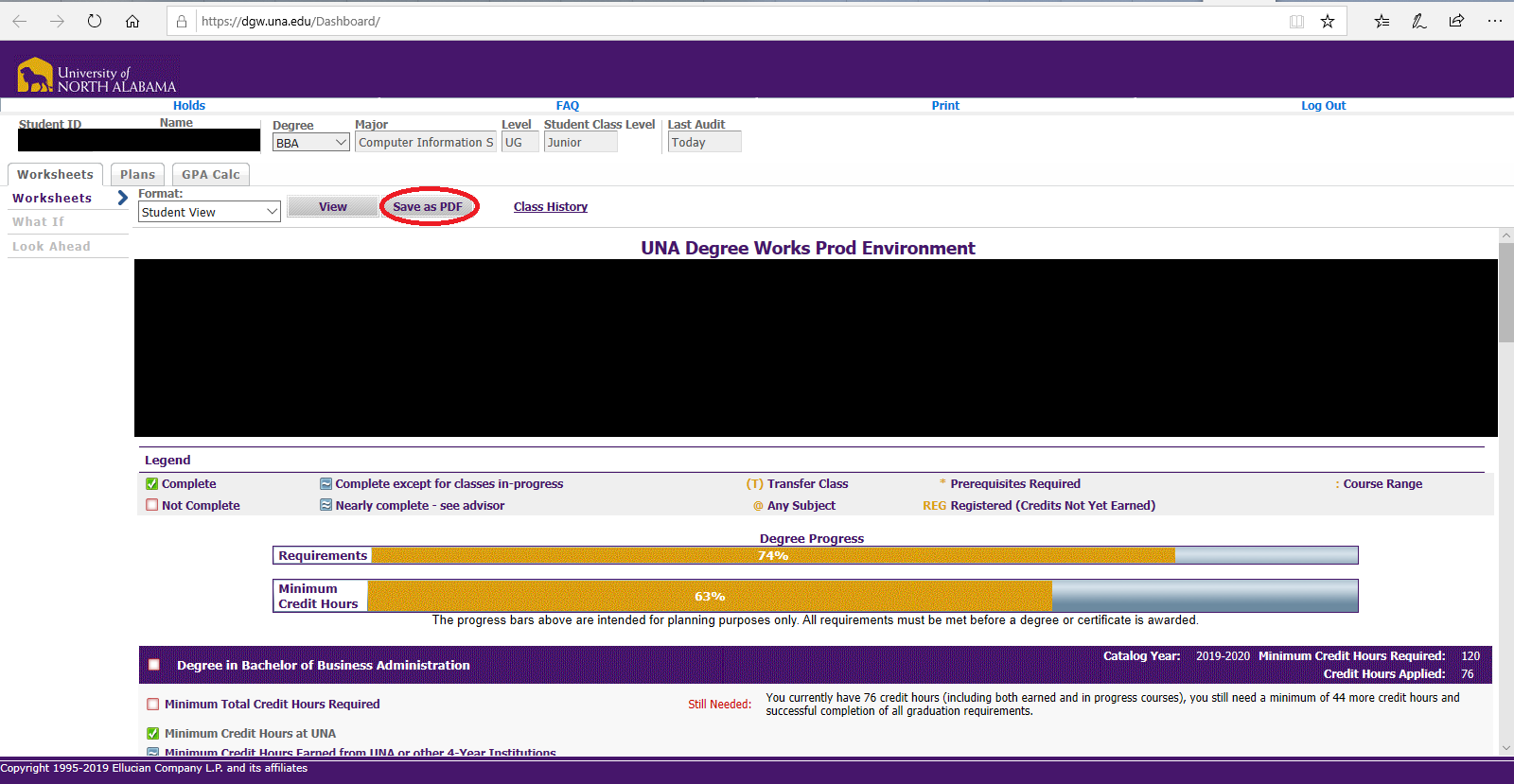
Task: Click the add notes pen icon
Action: click(1418, 21)
